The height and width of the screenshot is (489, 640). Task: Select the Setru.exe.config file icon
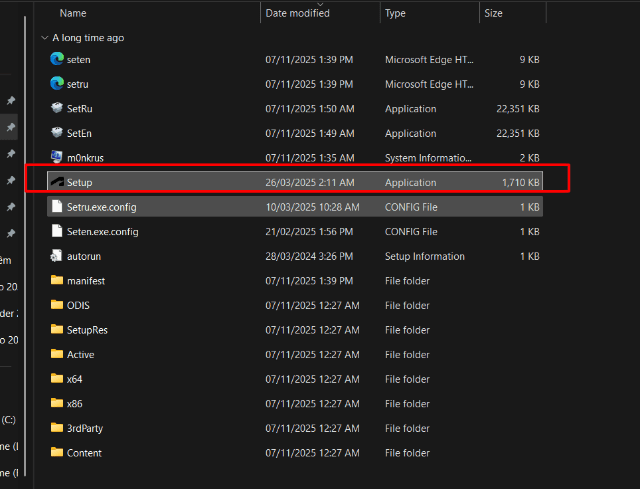[57, 207]
